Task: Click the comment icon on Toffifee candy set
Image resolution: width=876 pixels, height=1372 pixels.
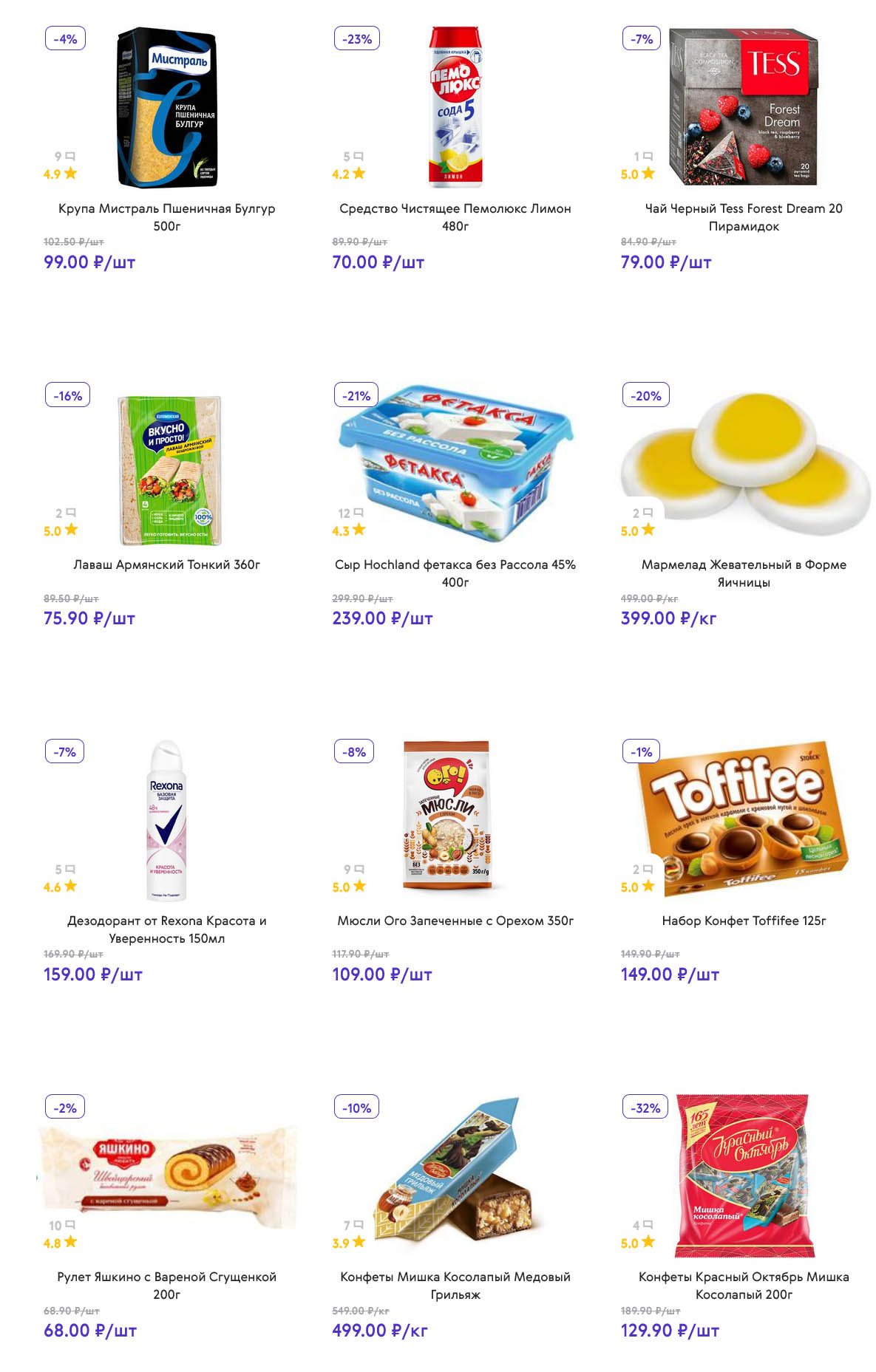Action: [648, 868]
